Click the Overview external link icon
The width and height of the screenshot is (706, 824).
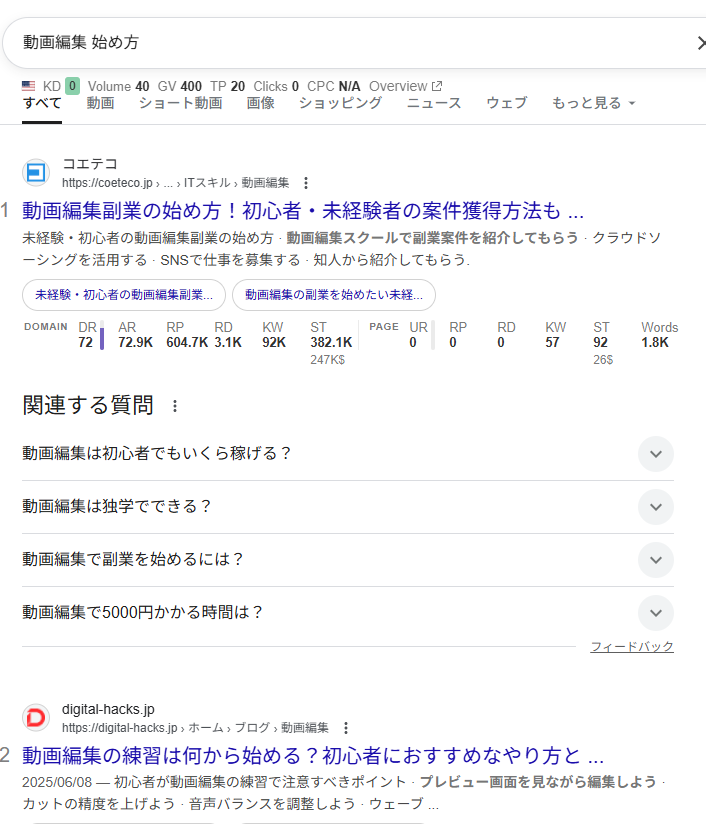437,86
